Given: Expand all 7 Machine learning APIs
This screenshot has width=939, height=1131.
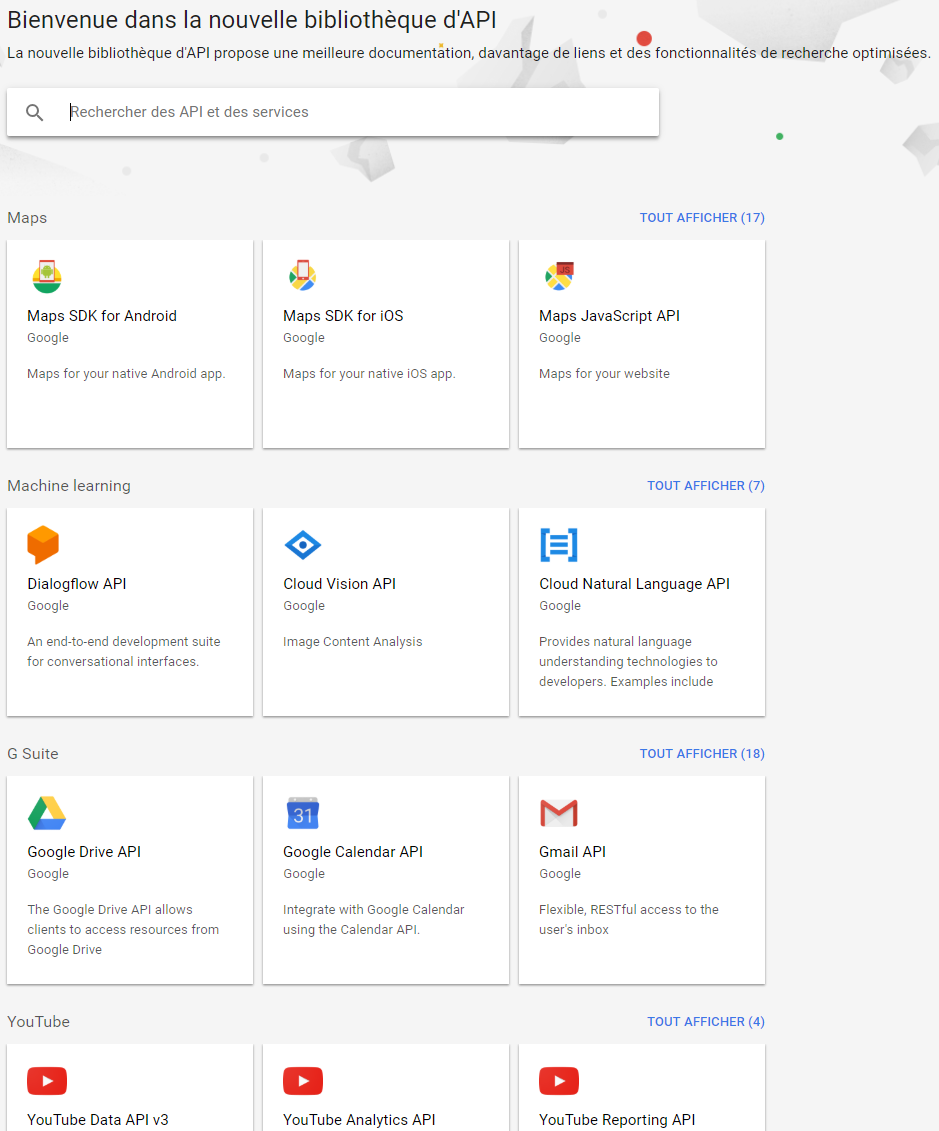Looking at the screenshot, I should (x=705, y=486).
